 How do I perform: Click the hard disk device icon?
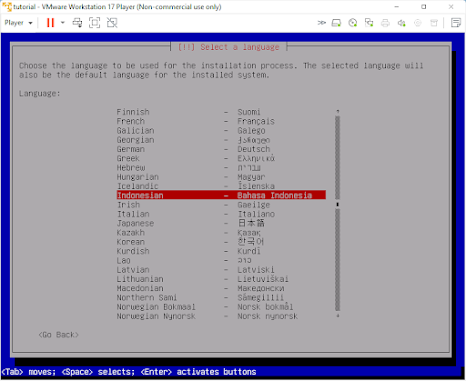coord(336,23)
